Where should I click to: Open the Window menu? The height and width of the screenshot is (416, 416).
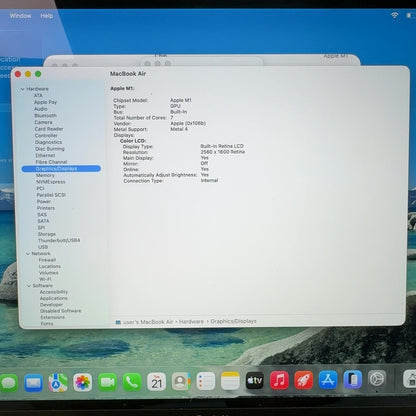point(20,16)
